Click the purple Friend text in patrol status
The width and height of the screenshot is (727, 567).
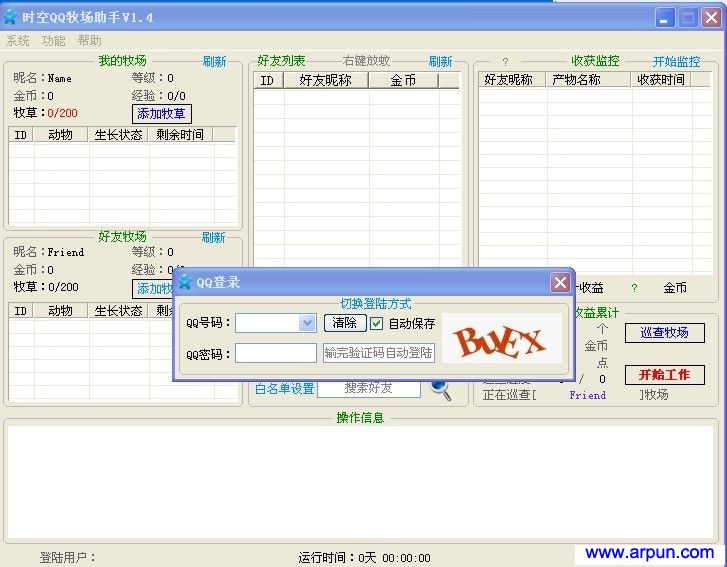pos(587,395)
